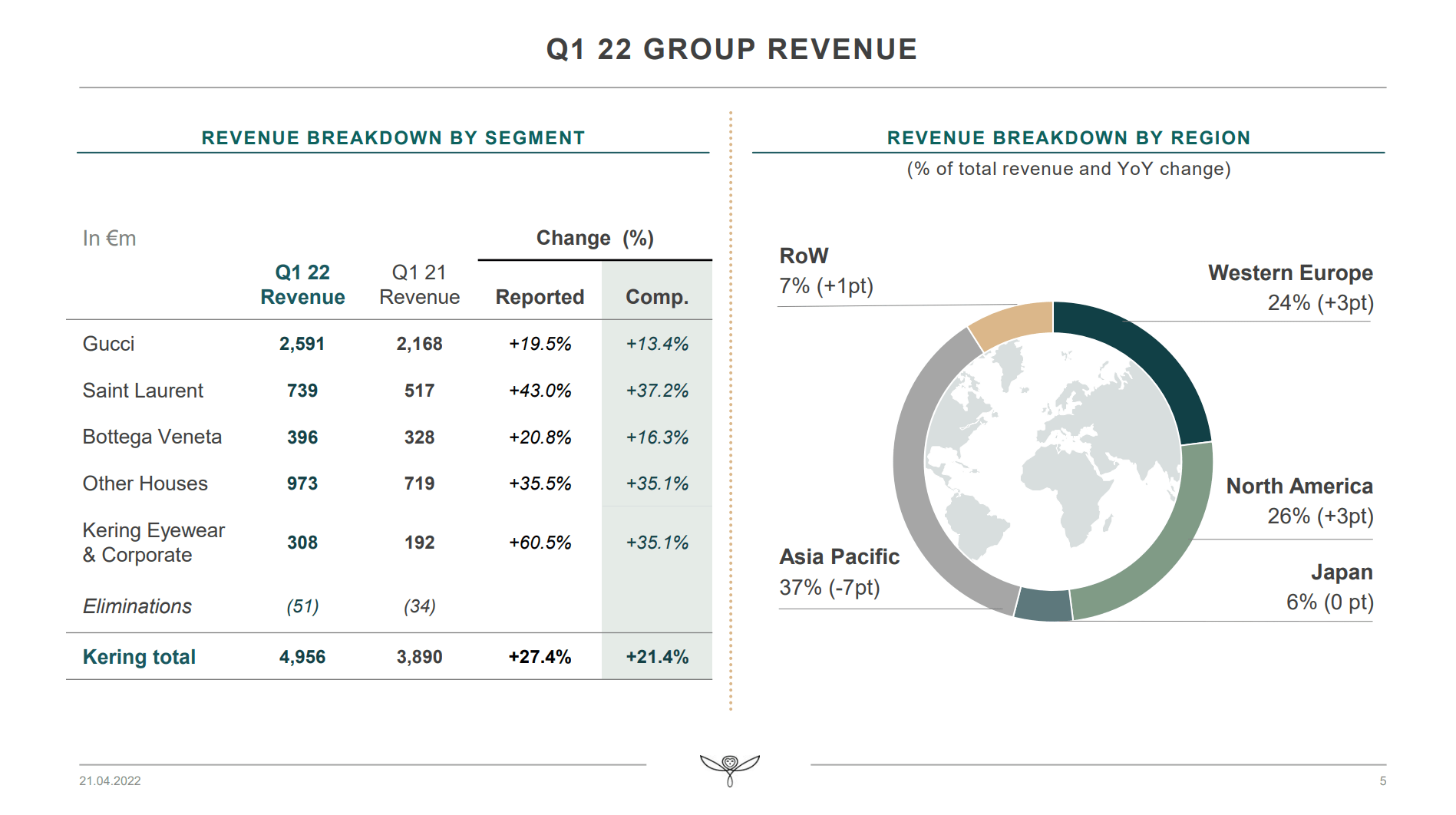Click Bottega Veneta comparable change '+16.3%'

657,437
